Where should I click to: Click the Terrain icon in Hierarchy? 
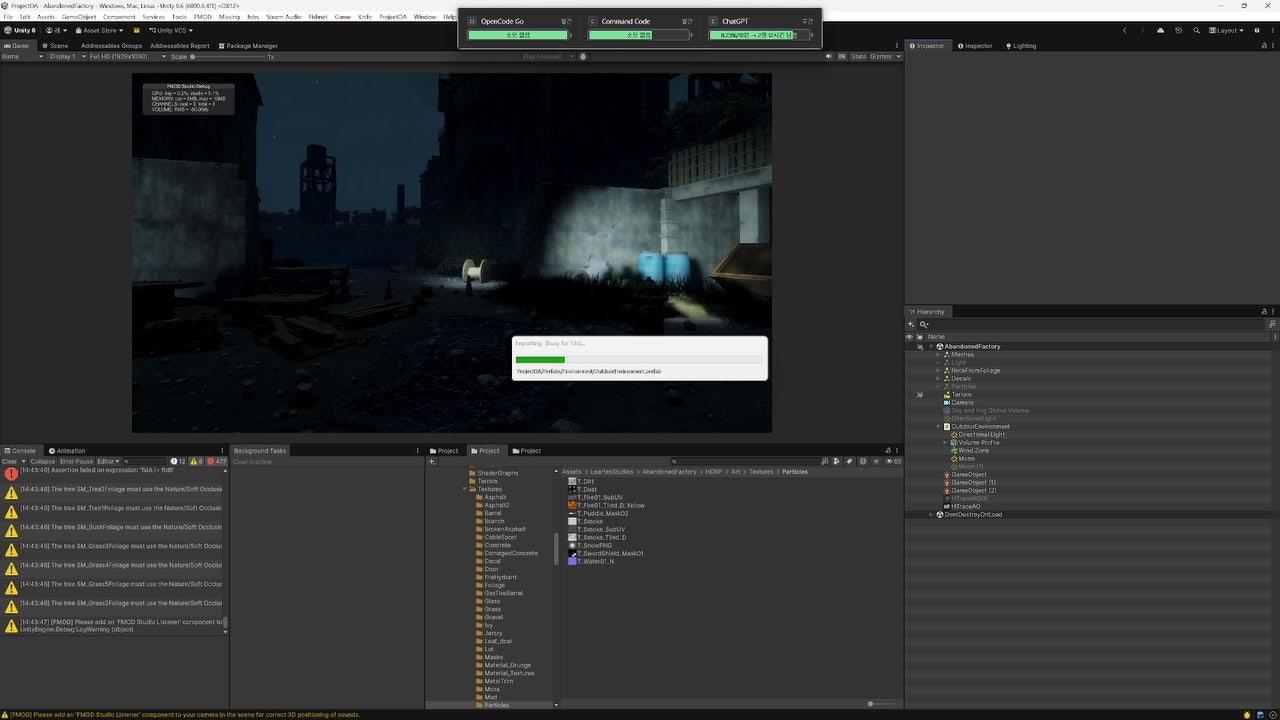947,395
